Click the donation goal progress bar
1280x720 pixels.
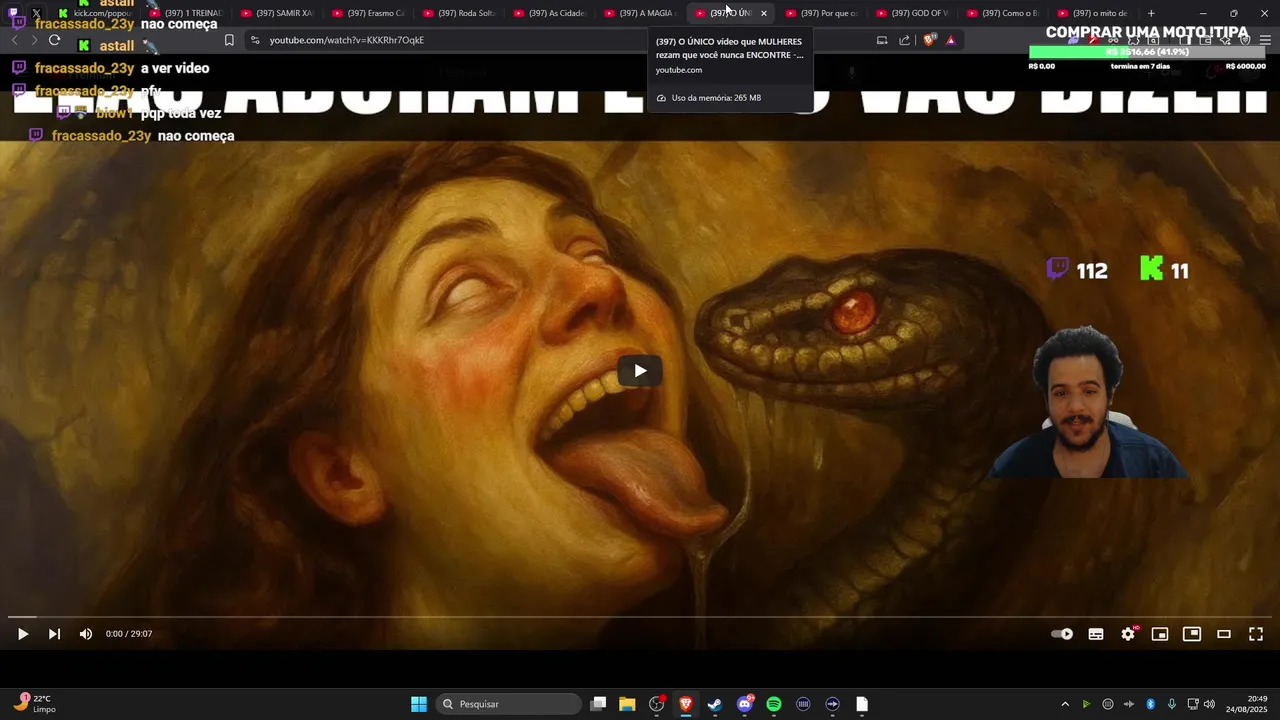1147,52
